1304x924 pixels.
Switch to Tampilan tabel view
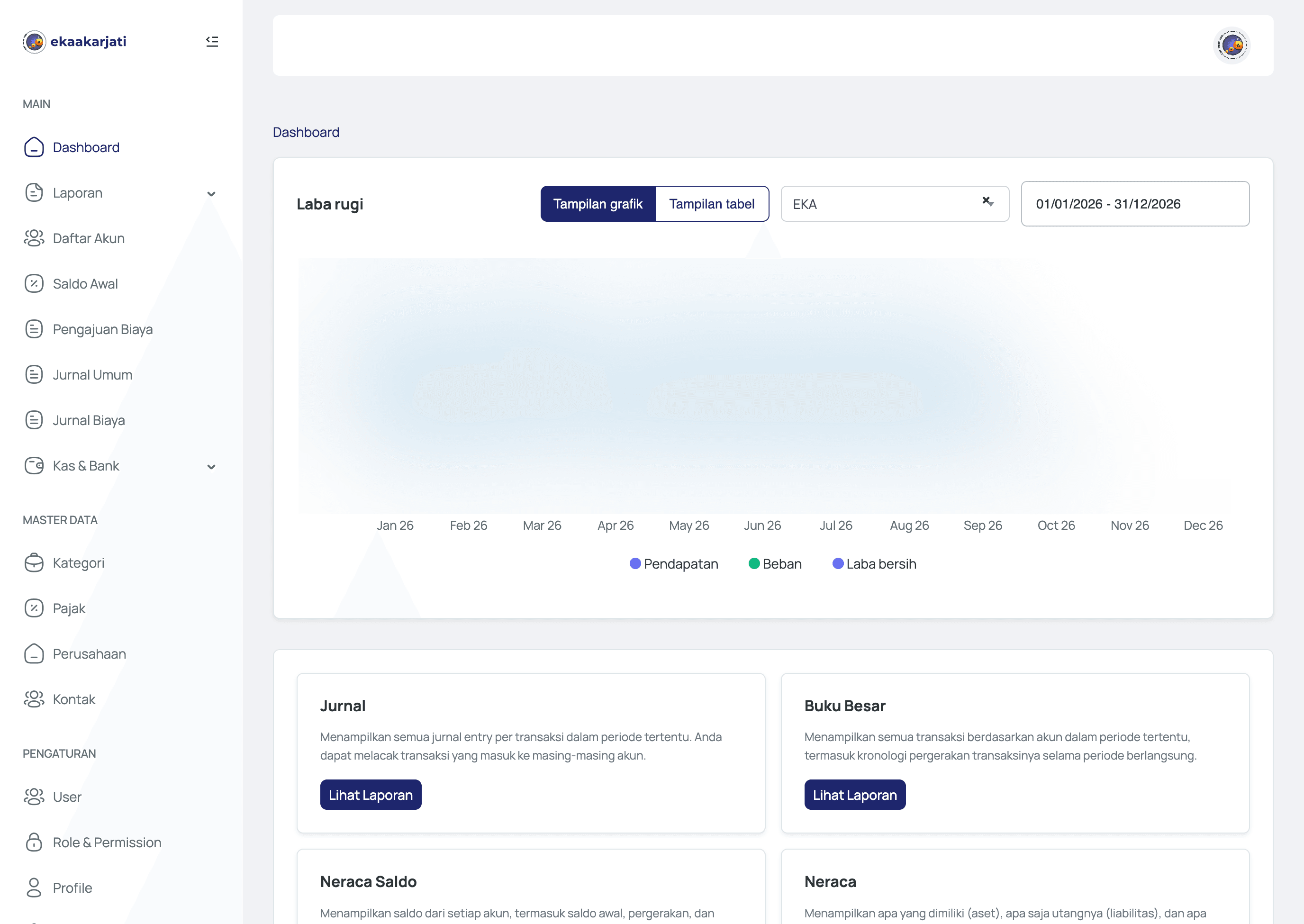(x=712, y=204)
